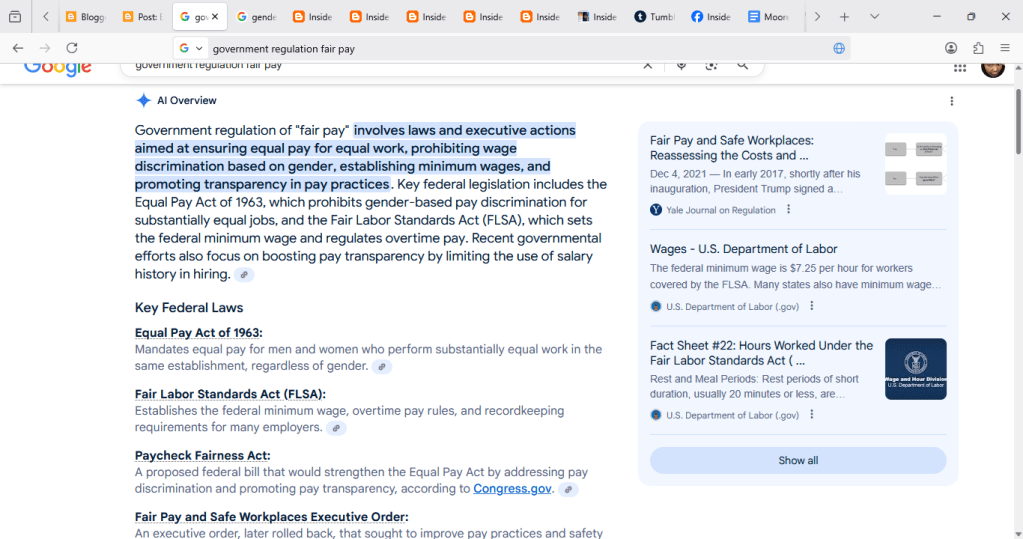
Task: Open the Google apps grid
Action: 960,68
